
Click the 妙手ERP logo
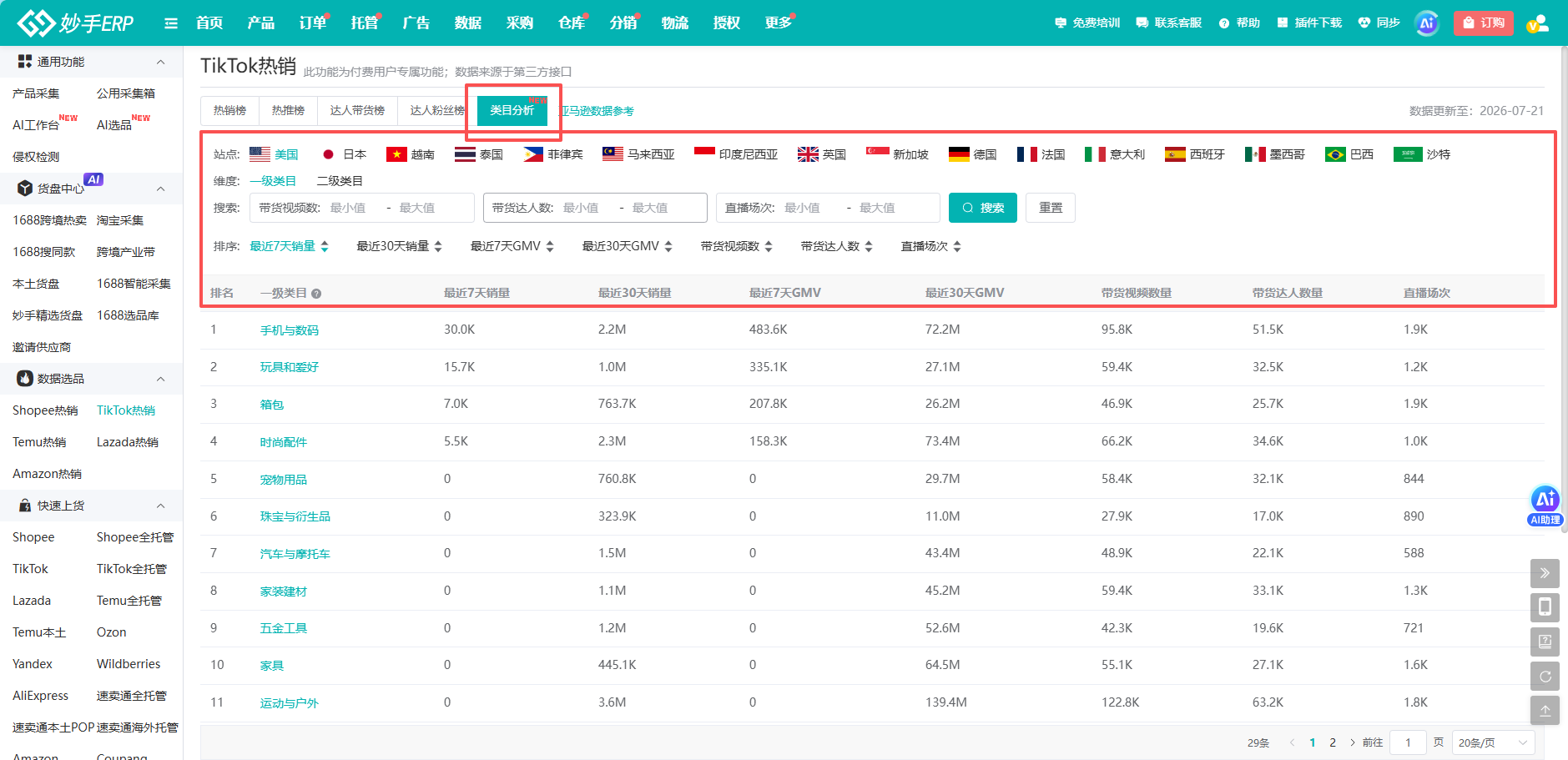(x=75, y=23)
